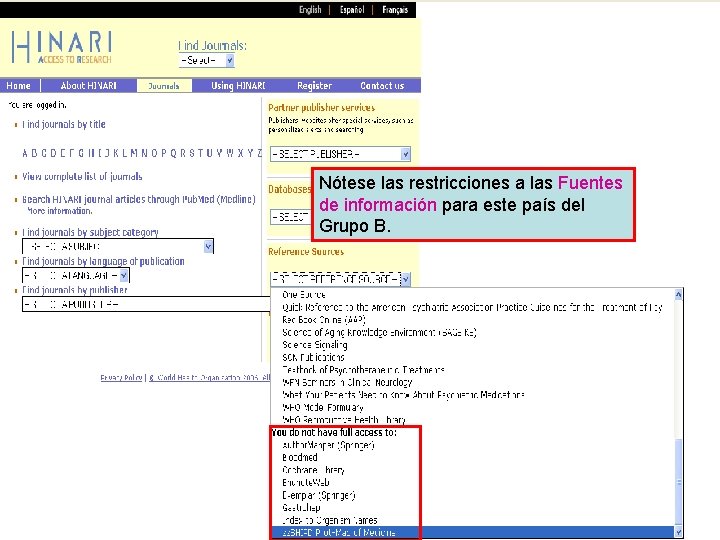Browse journals starting with letter Z

point(259,153)
